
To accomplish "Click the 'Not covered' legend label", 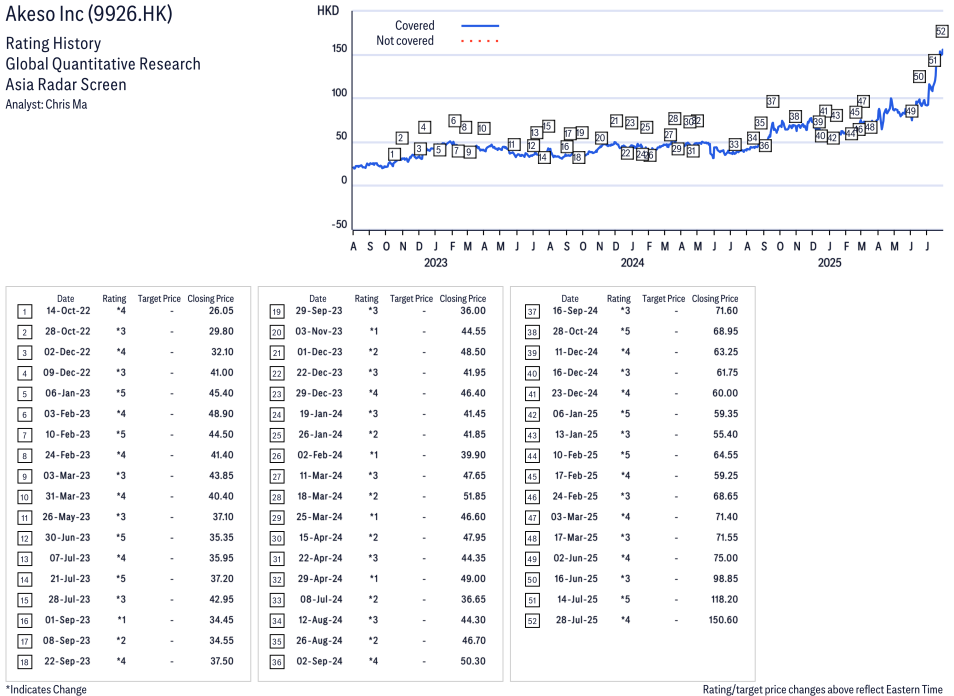I will (x=405, y=41).
